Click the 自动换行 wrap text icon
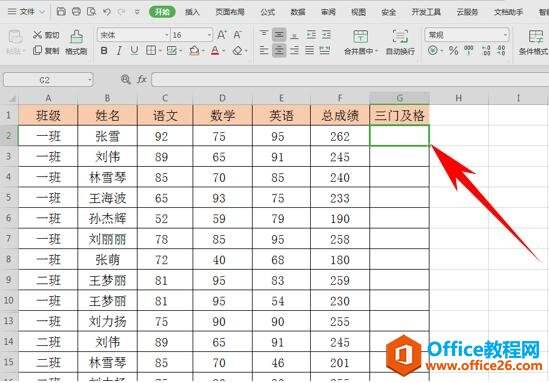The height and width of the screenshot is (383, 549). 400,36
